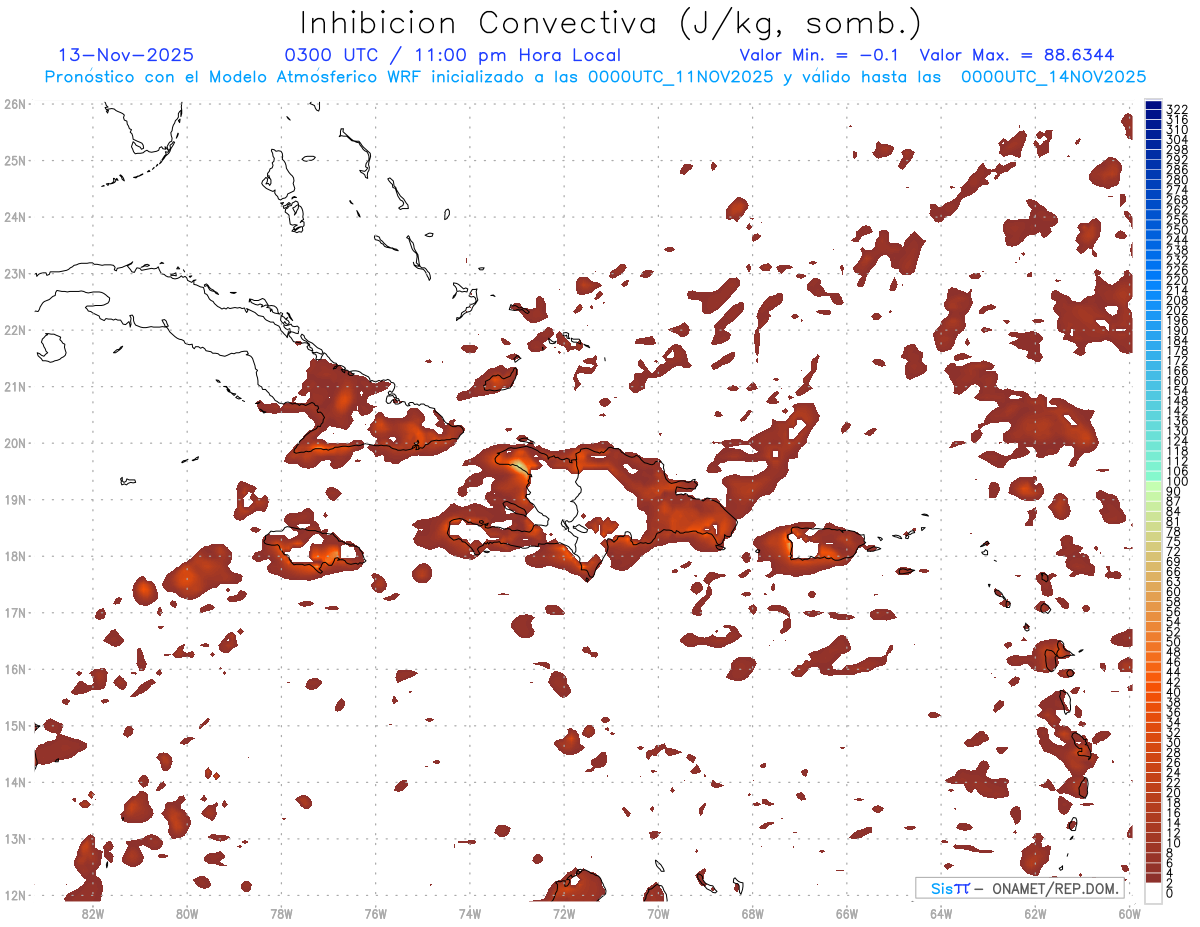Click the color scale value 100

[1177, 482]
